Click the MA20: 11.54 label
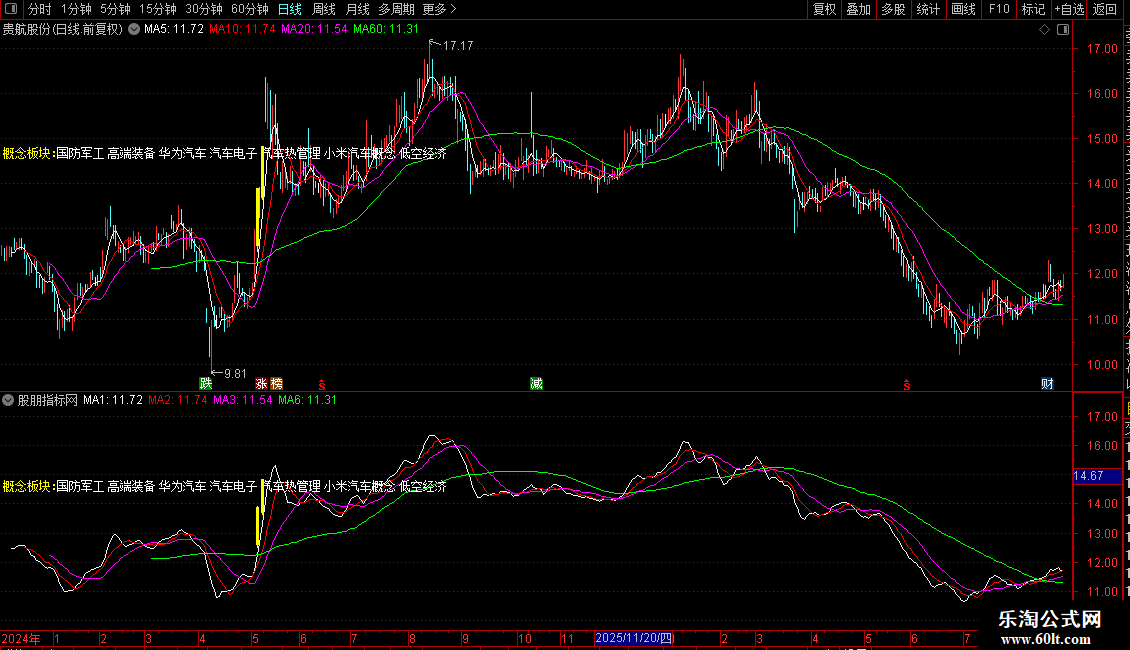 click(314, 29)
